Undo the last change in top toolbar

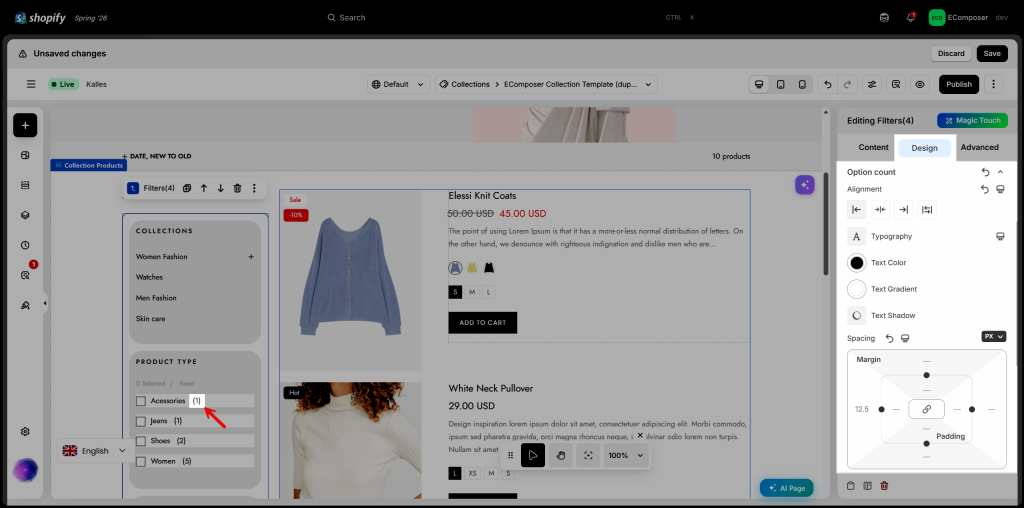point(828,84)
